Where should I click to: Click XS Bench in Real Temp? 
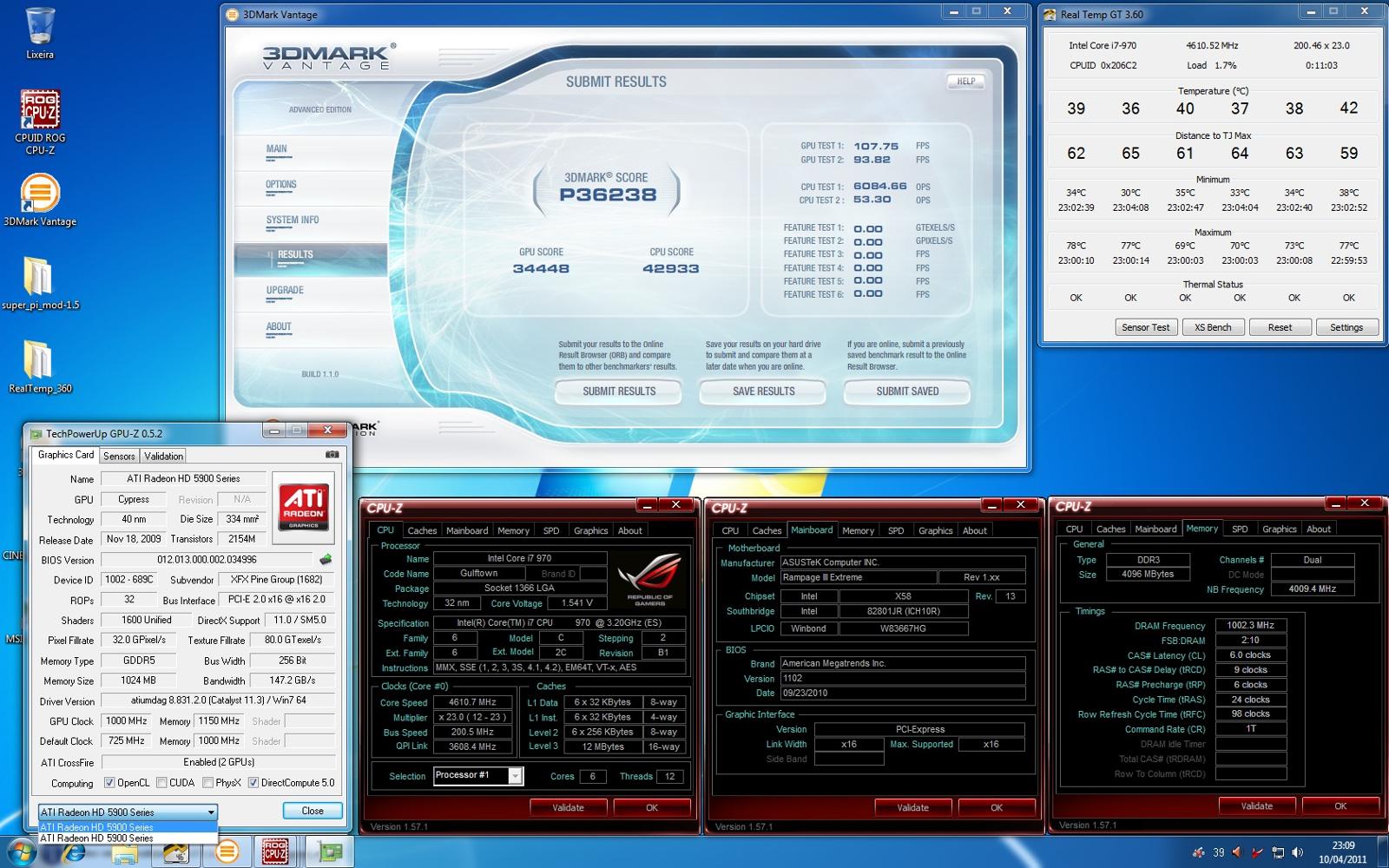click(1213, 327)
